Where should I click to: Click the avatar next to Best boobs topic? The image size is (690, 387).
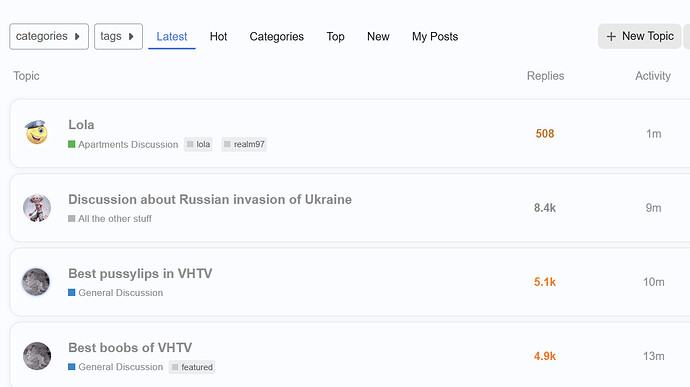[37, 356]
